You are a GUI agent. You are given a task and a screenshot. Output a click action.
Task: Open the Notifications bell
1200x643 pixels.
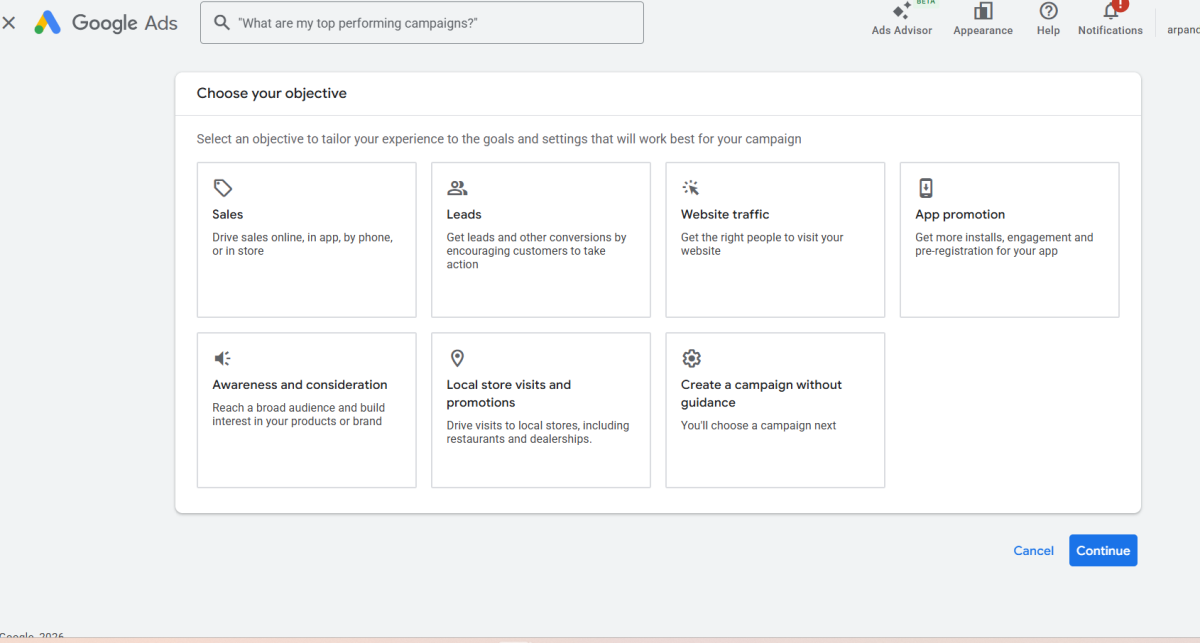(1110, 11)
